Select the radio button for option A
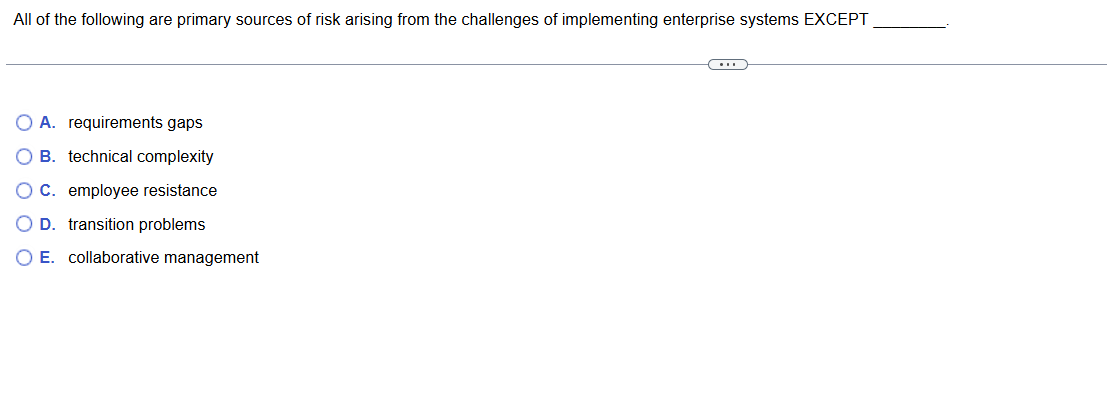 [24, 123]
